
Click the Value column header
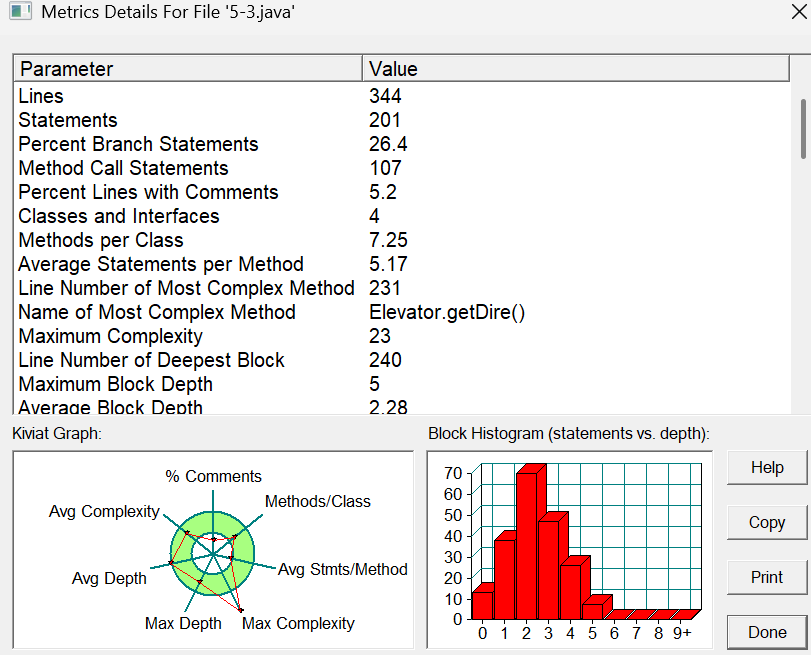[x=576, y=69]
